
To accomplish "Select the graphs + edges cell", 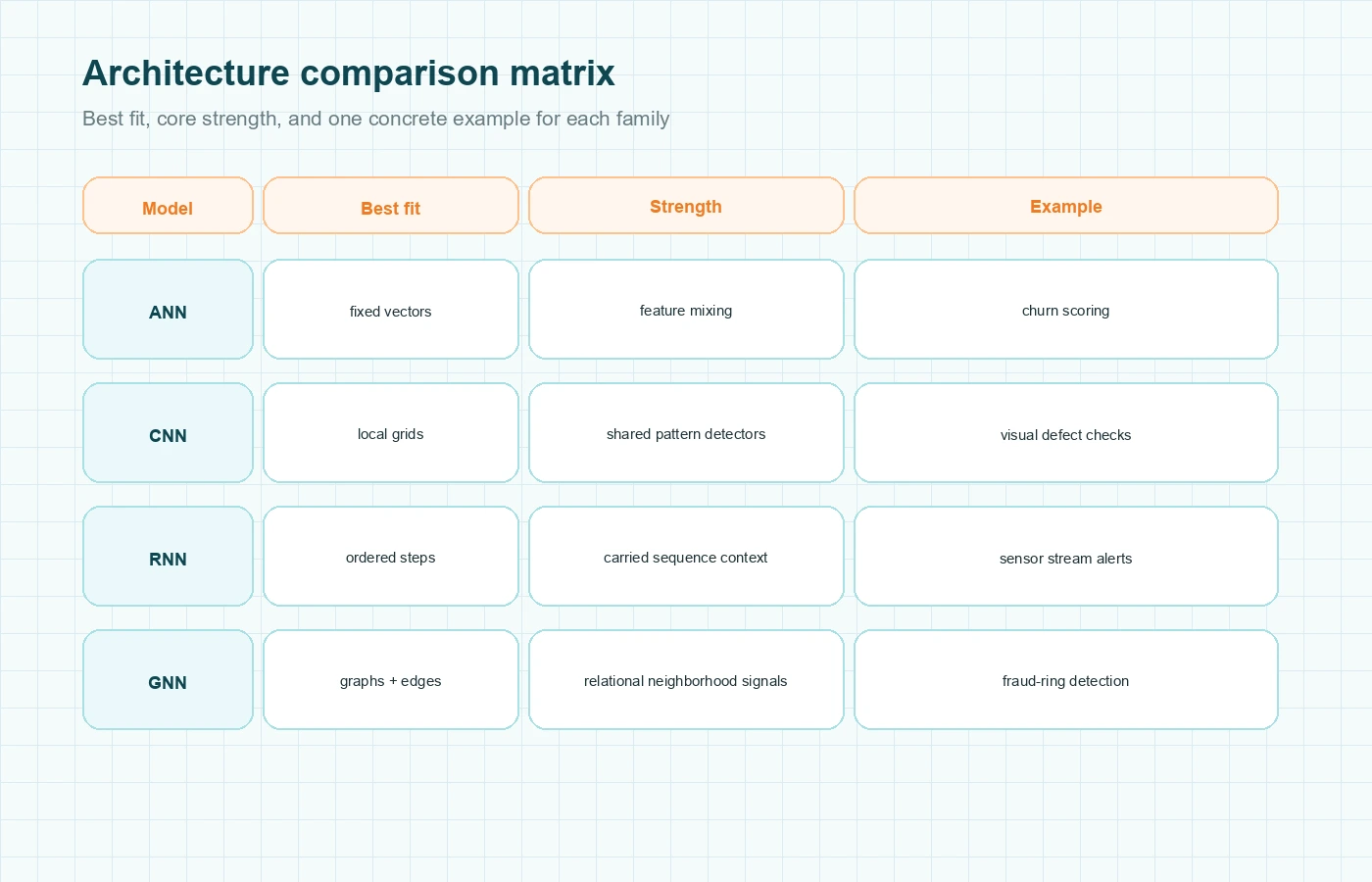I will tap(390, 681).
